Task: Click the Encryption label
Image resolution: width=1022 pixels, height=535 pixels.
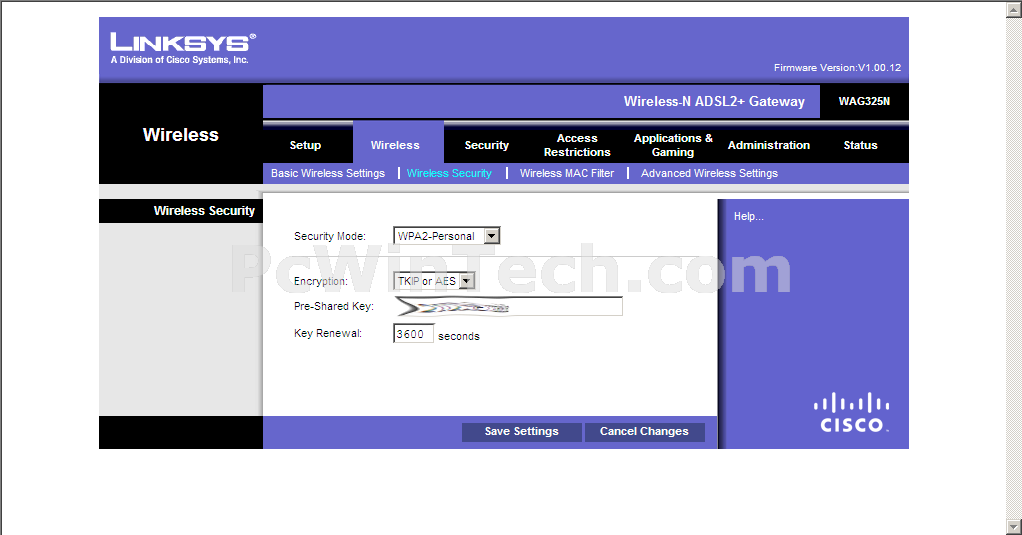Action: coord(321,281)
